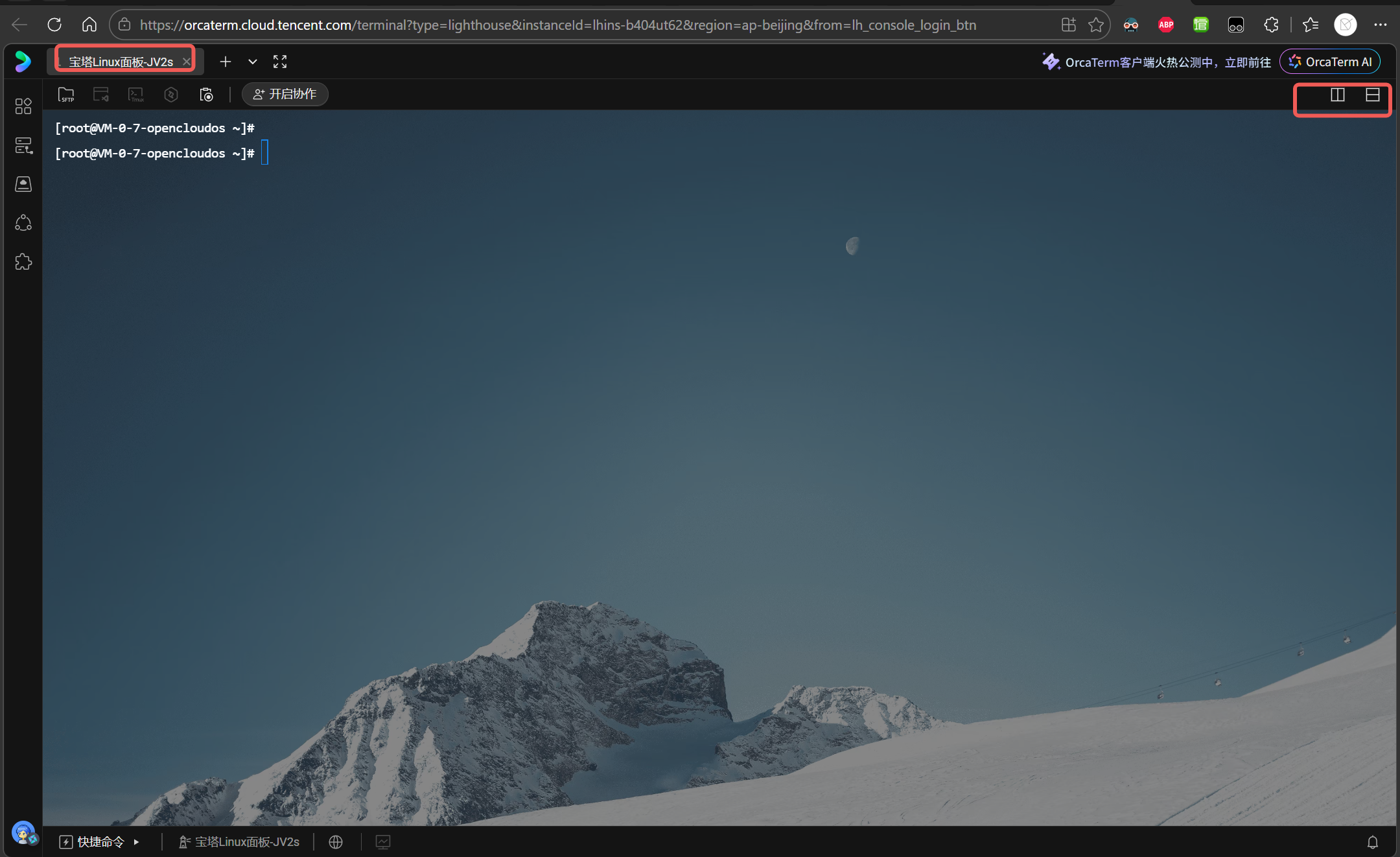Viewport: 1400px width, 857px height.
Task: Toggle vertical split pane layout
Action: coord(1338,95)
